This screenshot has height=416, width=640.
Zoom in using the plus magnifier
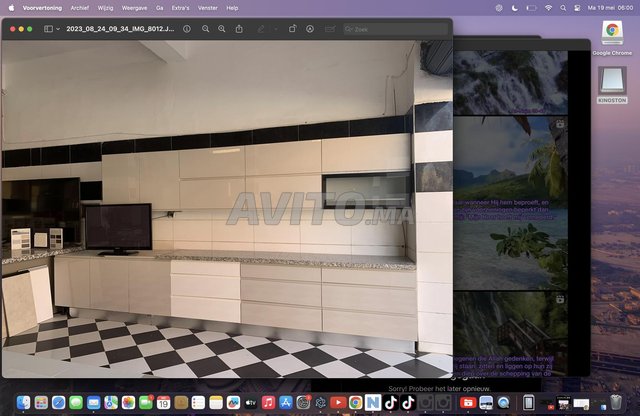click(221, 29)
